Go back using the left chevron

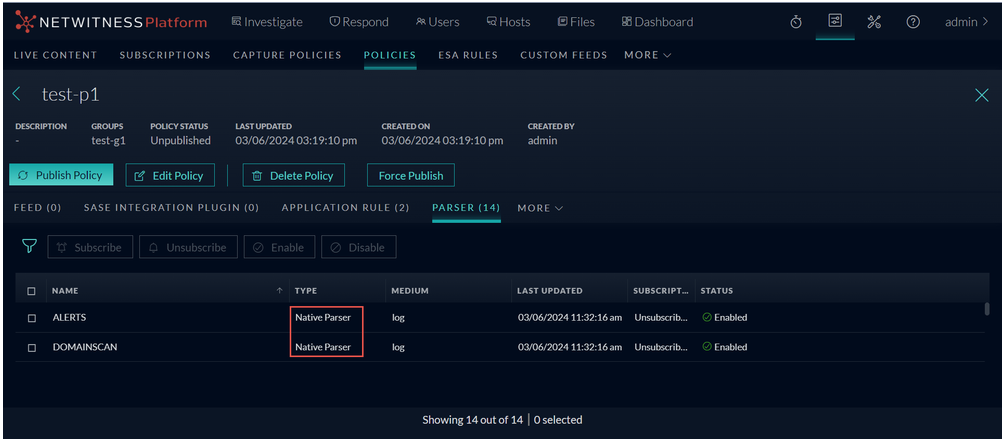tap(17, 95)
